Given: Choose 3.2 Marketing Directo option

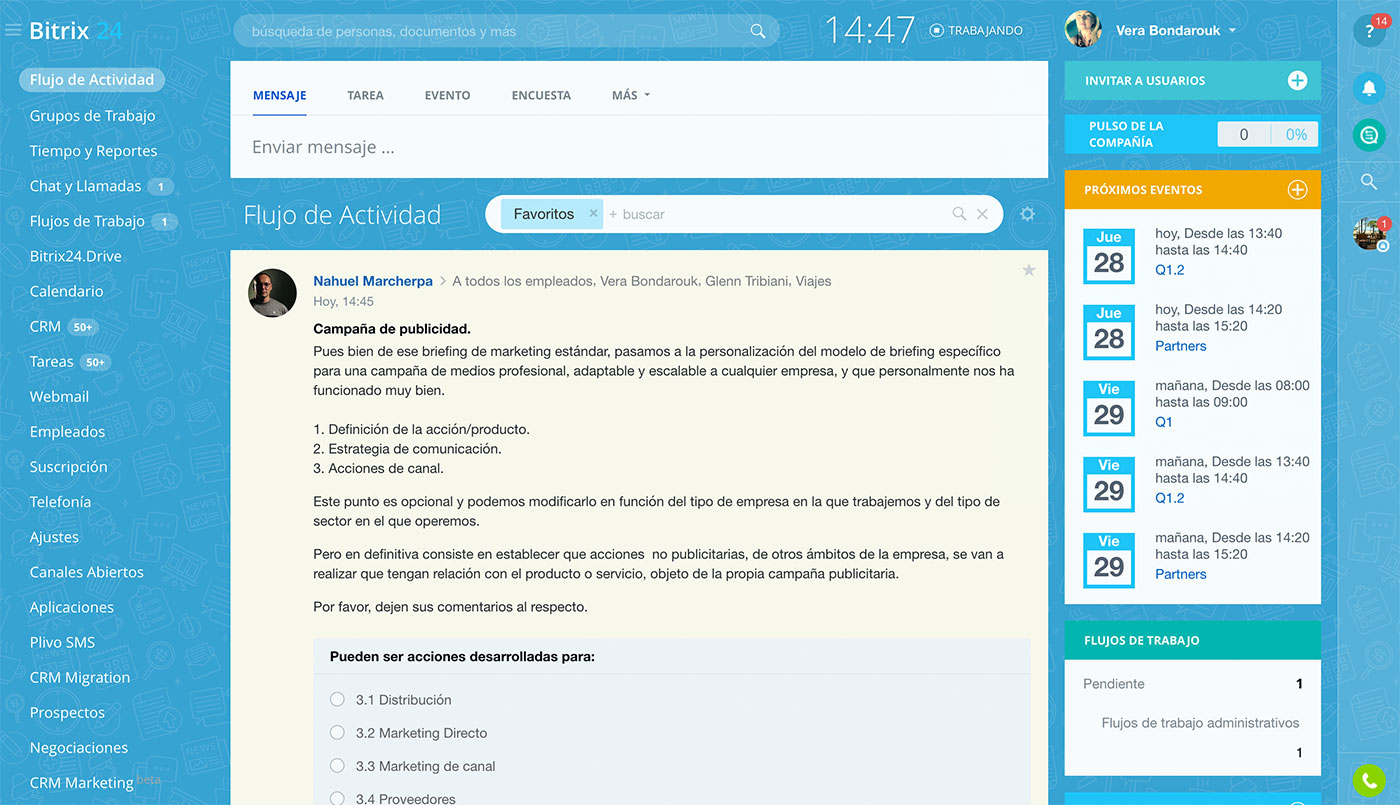Looking at the screenshot, I should pyautogui.click(x=336, y=732).
